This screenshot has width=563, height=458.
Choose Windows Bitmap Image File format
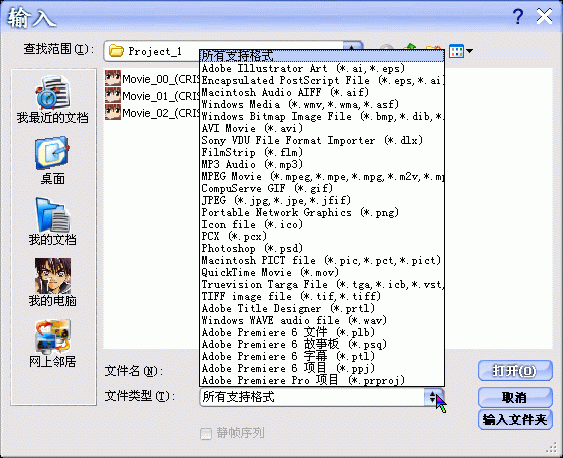322,116
